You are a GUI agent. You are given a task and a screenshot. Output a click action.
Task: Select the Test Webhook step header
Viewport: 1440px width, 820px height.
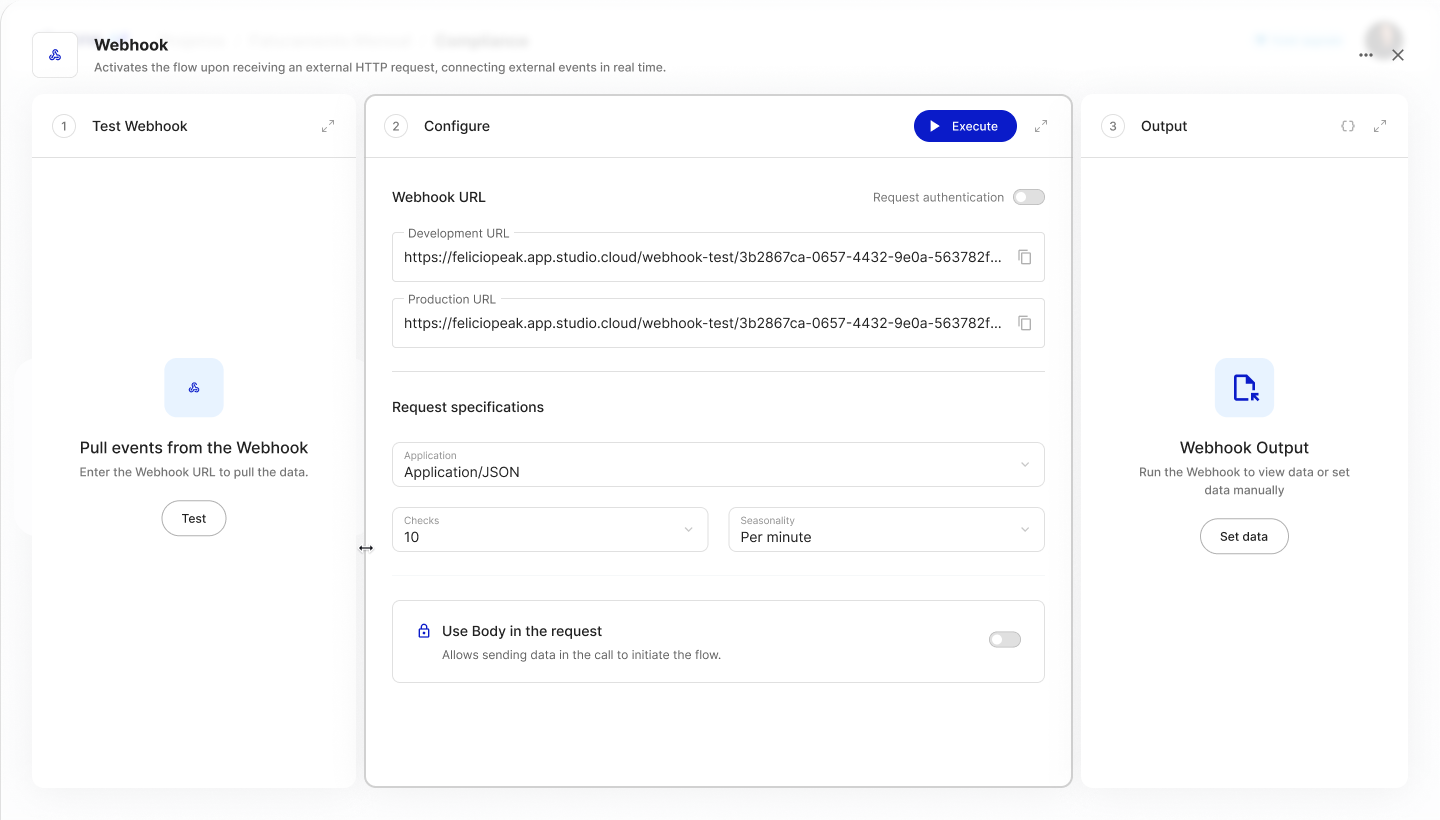click(140, 126)
